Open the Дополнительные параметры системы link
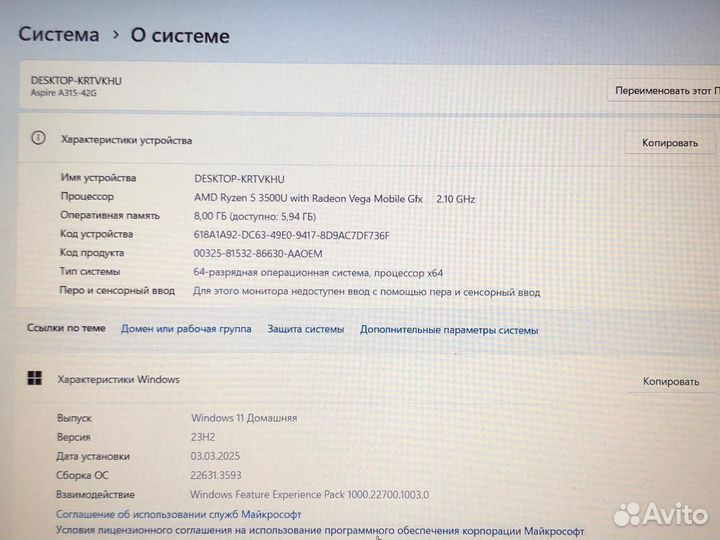 click(x=449, y=330)
